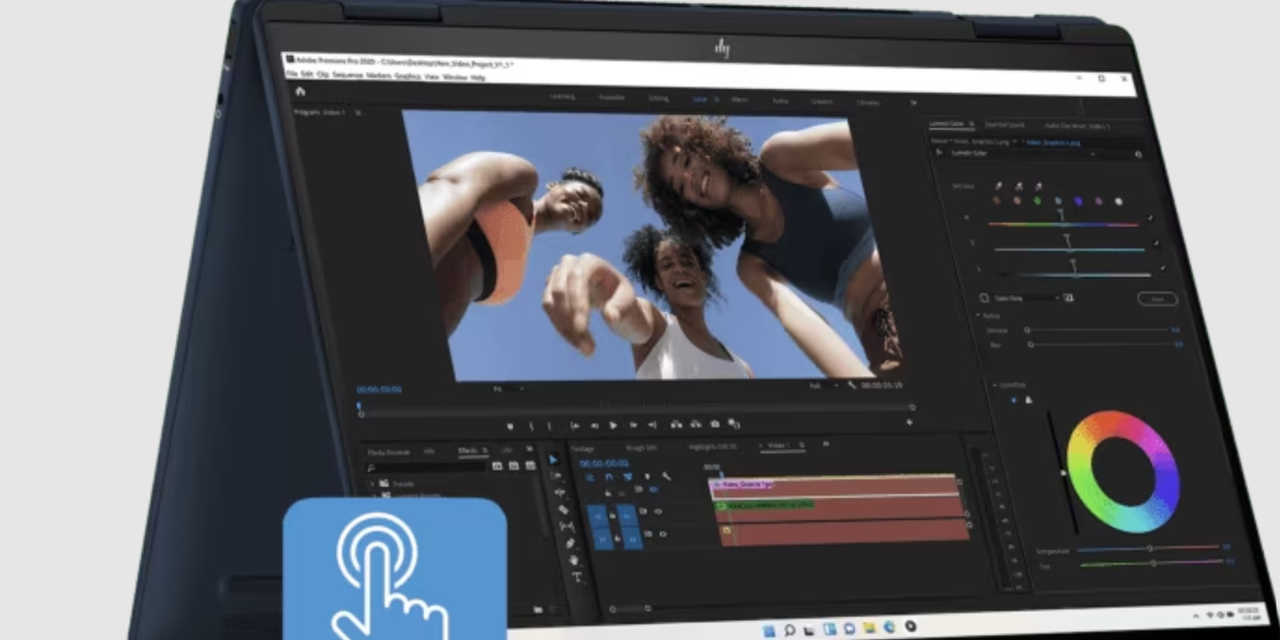Click the camera Export Frame icon
Screen dimensions: 1280x640
point(714,423)
